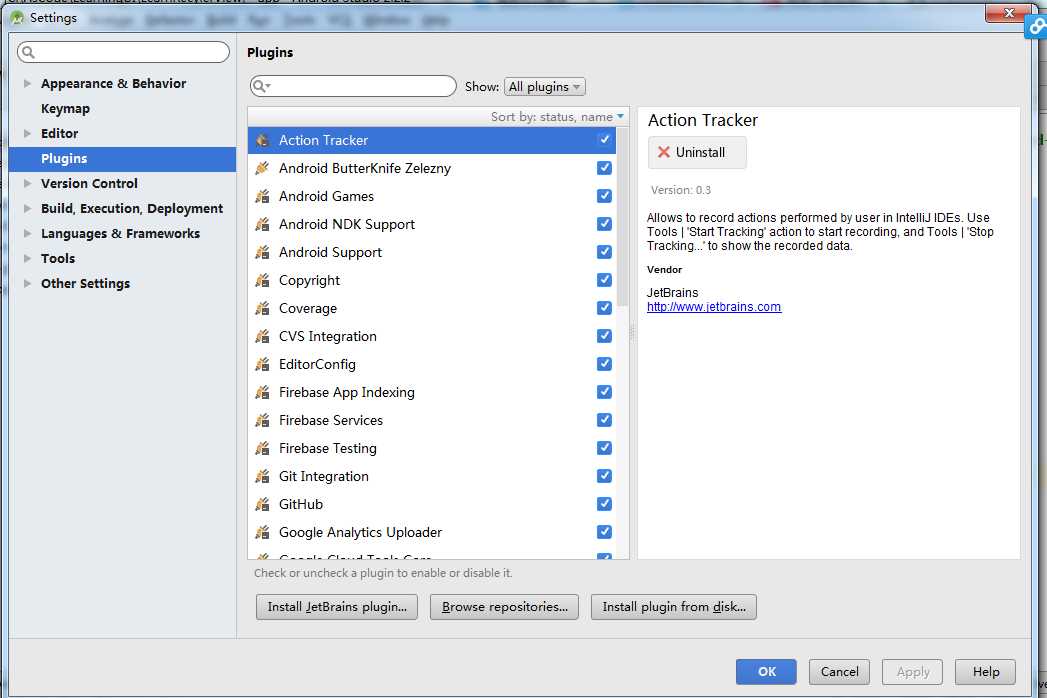
Task: Select the Firebase Testing plugin row
Action: pyautogui.click(x=431, y=449)
